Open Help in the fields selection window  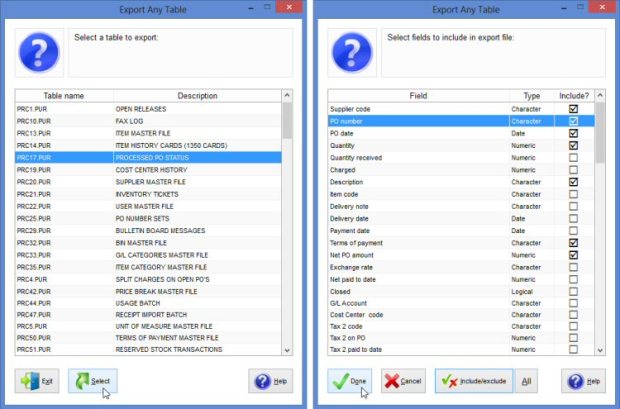[583, 381]
